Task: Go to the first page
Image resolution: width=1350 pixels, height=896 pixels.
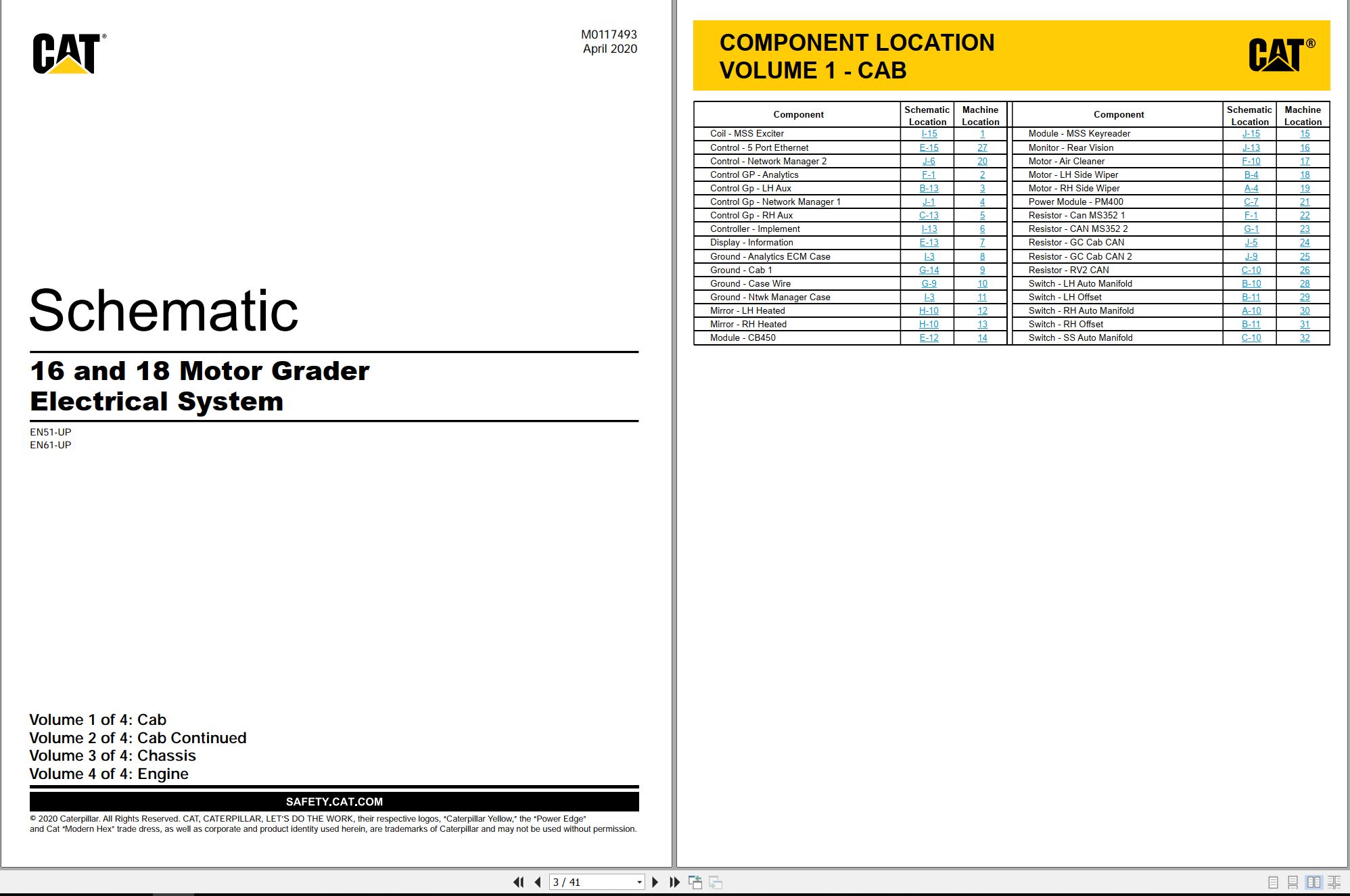Action: (519, 882)
